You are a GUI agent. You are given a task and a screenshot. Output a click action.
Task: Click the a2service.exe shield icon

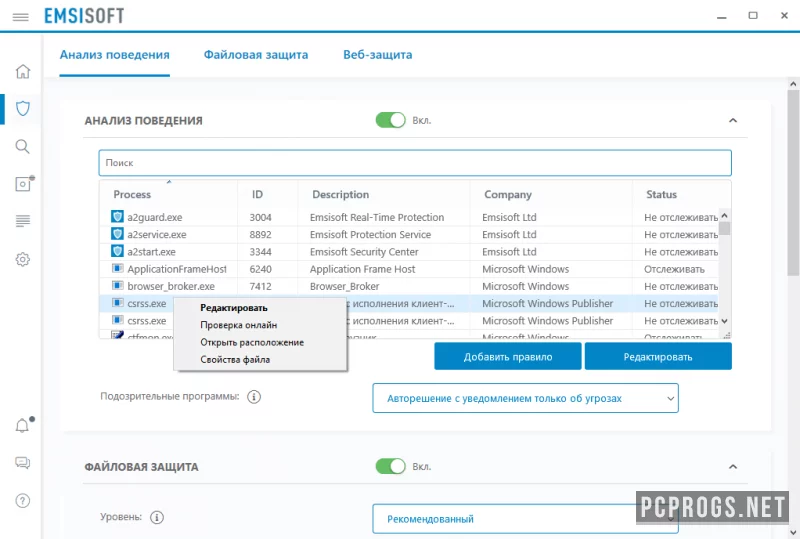tap(117, 234)
